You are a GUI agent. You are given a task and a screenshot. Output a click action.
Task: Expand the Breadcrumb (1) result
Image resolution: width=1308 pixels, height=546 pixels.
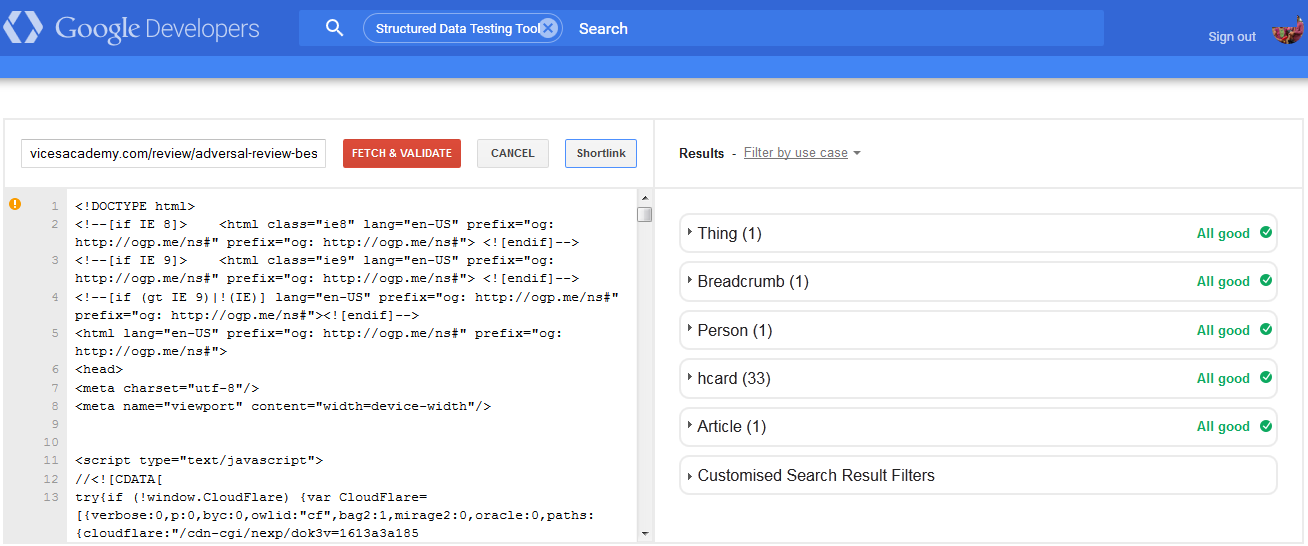coord(978,281)
